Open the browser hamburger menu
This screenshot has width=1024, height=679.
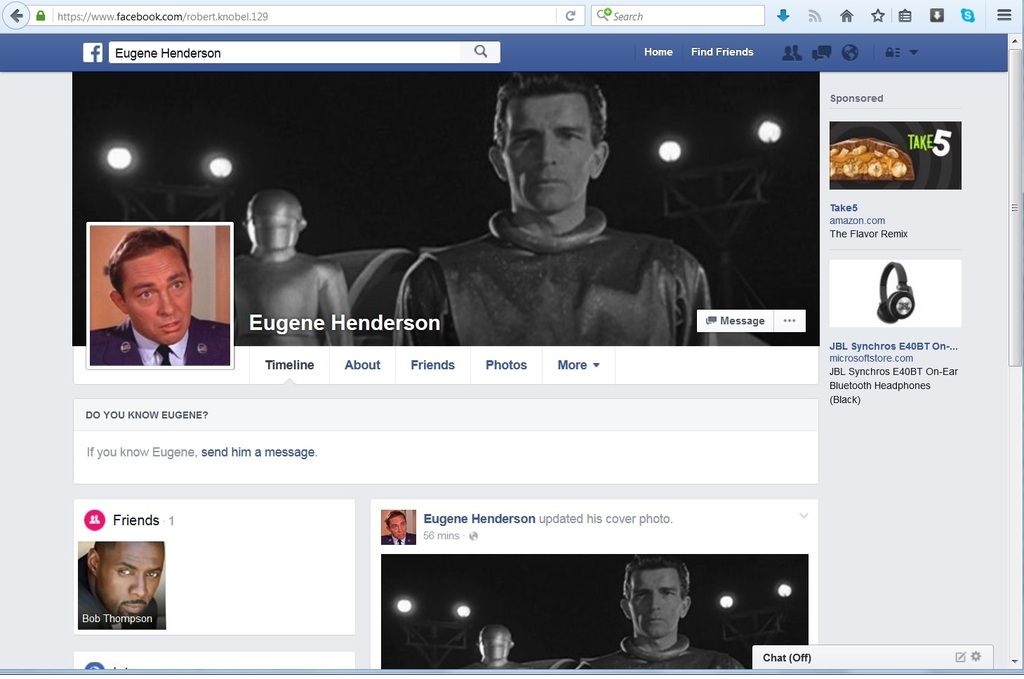point(1004,16)
